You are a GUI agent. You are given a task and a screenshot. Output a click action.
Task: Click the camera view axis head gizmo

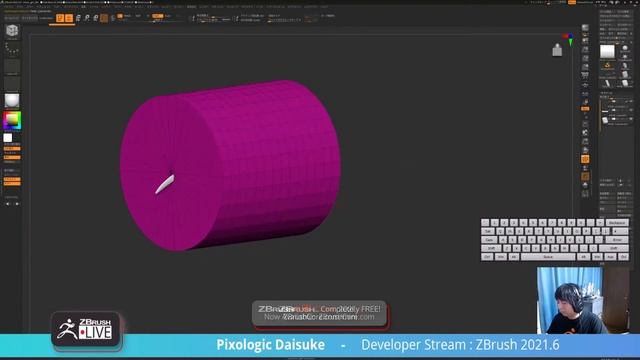(x=569, y=38)
